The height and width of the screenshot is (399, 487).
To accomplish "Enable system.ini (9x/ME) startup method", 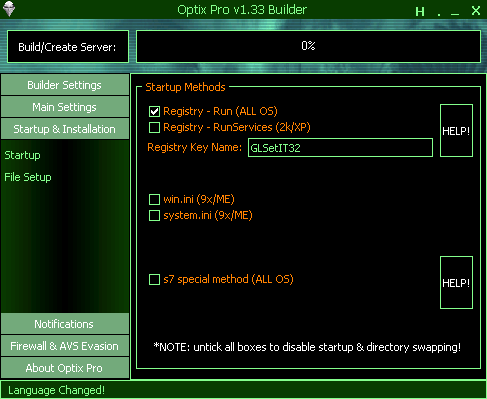I will click(154, 215).
